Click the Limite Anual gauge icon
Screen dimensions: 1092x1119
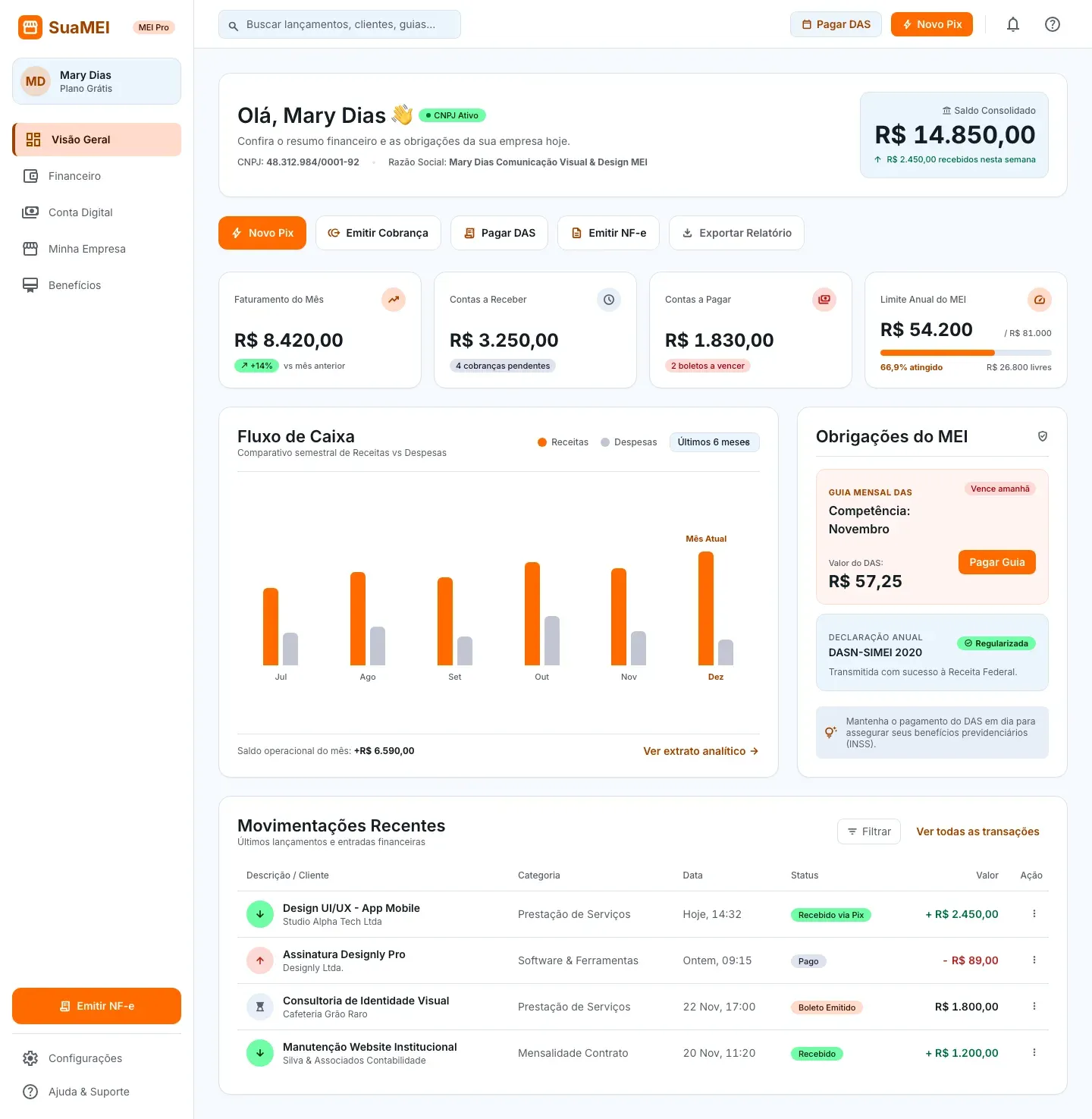(1040, 300)
